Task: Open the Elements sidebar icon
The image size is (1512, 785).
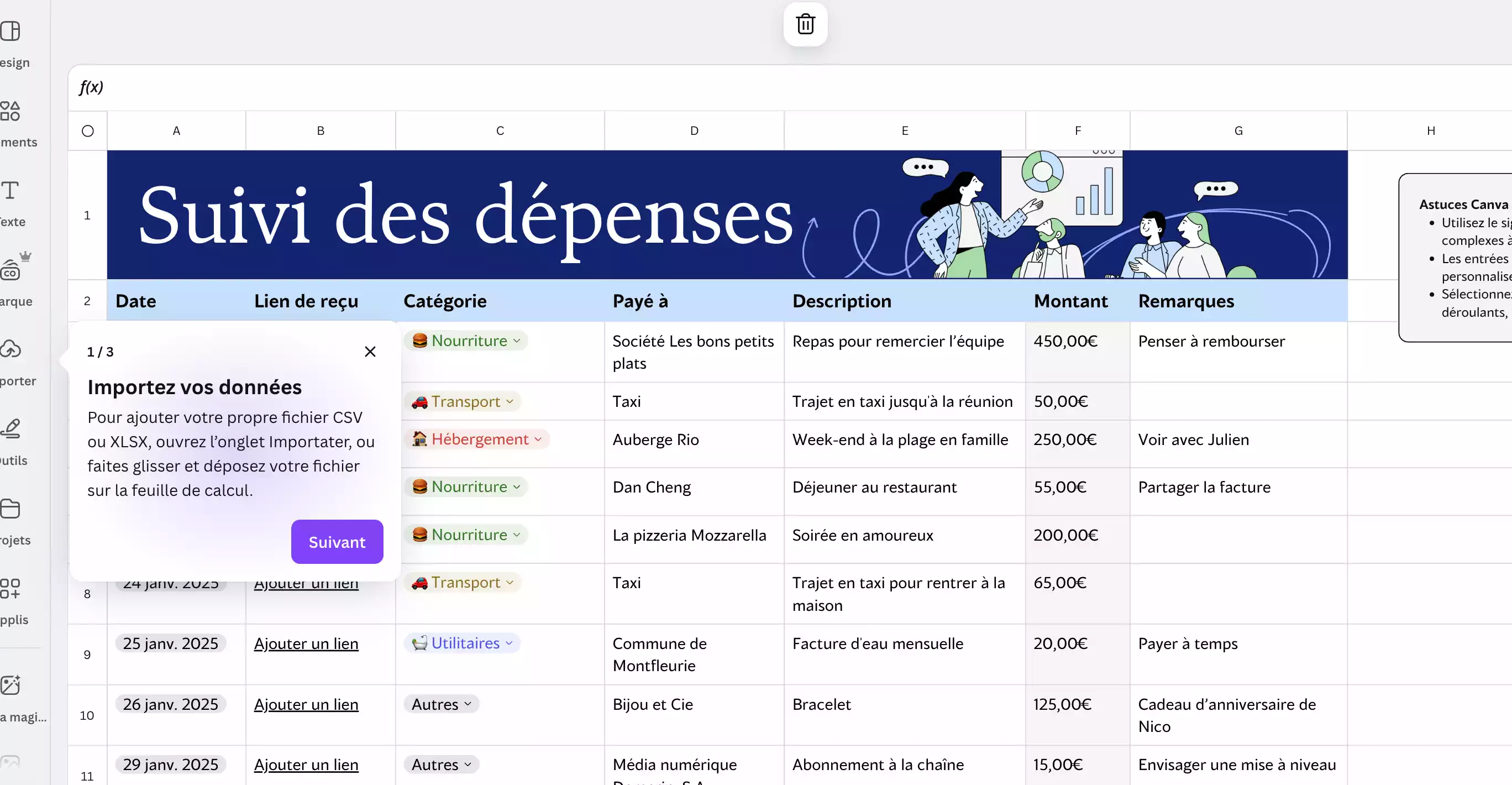Action: (10, 111)
